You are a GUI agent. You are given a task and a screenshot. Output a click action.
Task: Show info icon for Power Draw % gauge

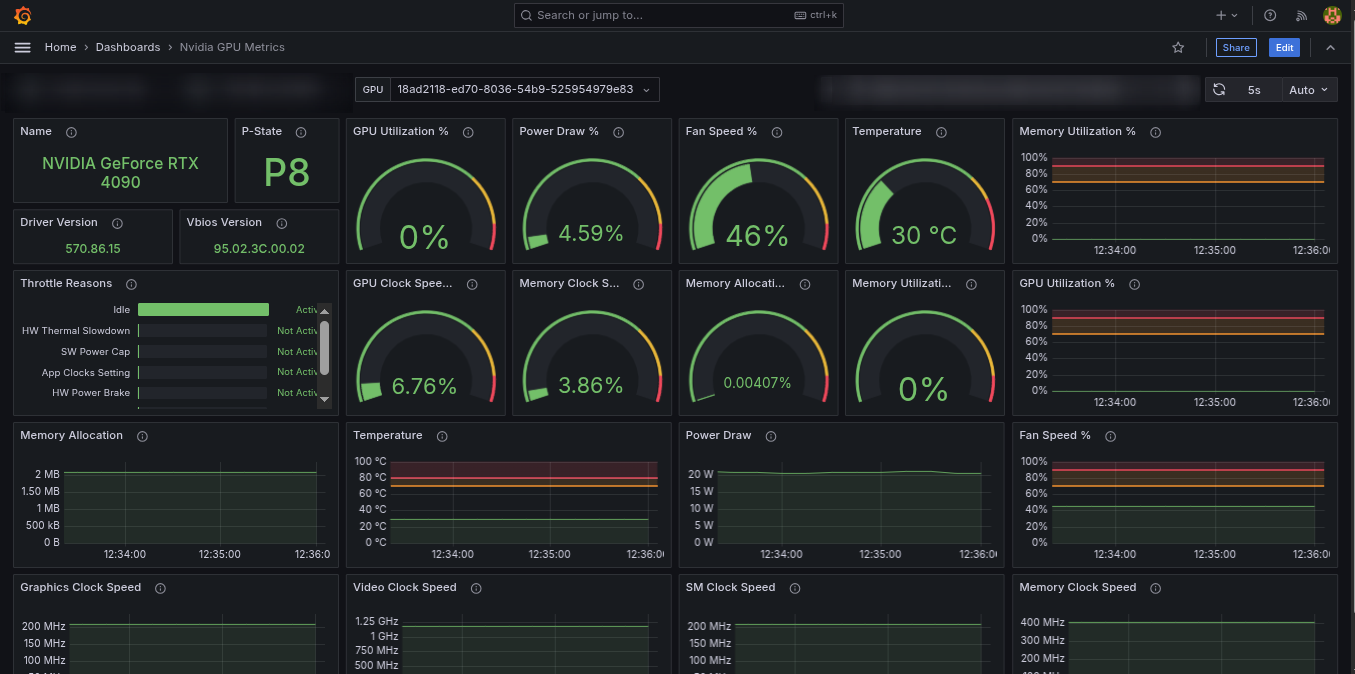[618, 132]
